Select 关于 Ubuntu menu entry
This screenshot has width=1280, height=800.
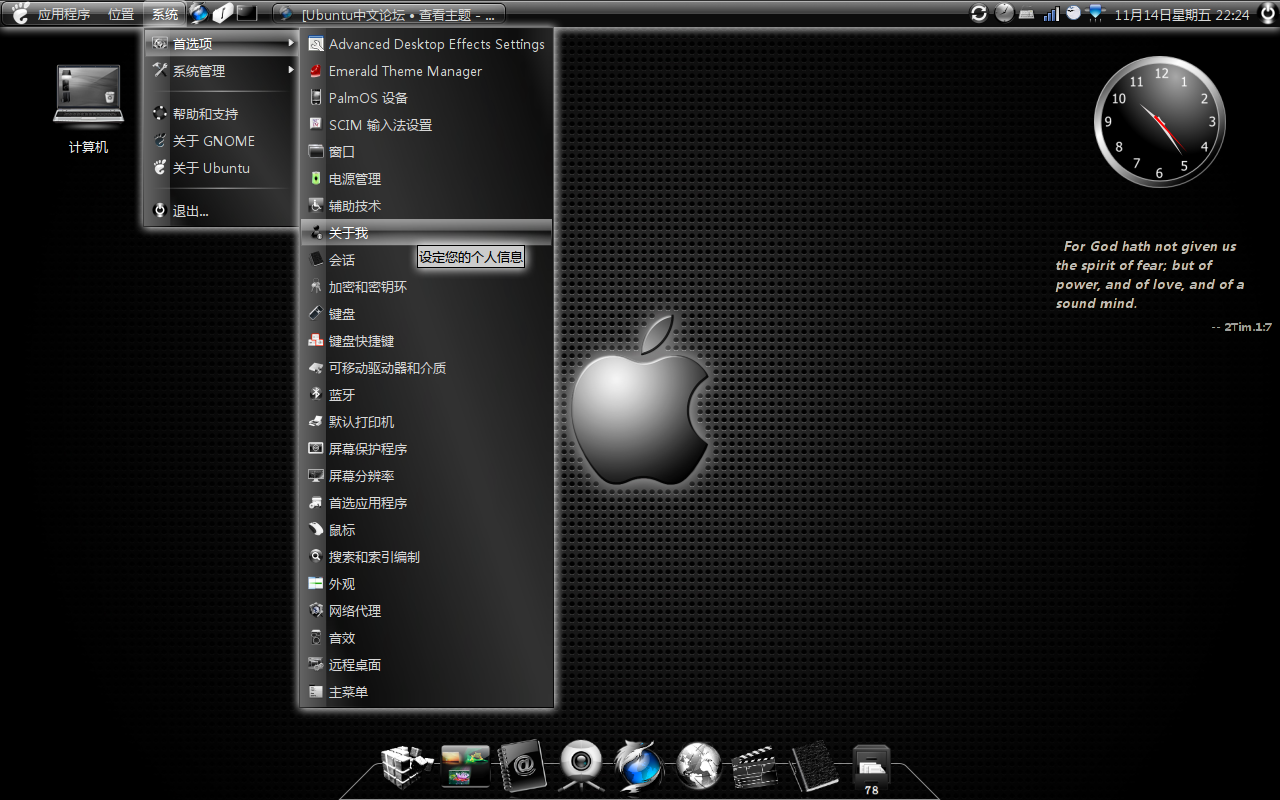point(222,168)
